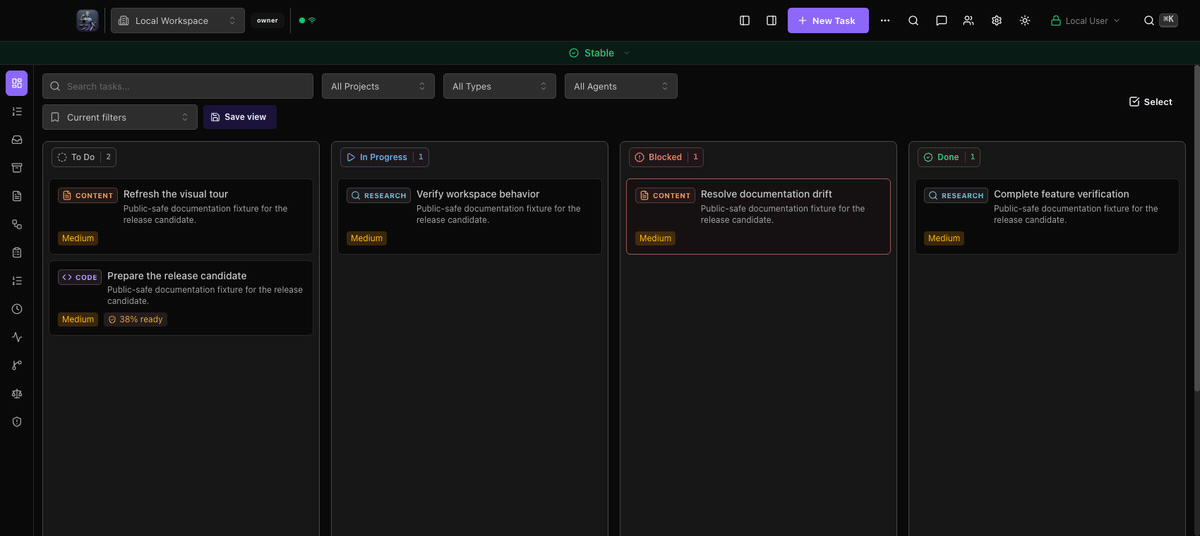The width and height of the screenshot is (1200, 536).
Task: Click CONTENT tag on documentation drift card
Action: [x=665, y=195]
